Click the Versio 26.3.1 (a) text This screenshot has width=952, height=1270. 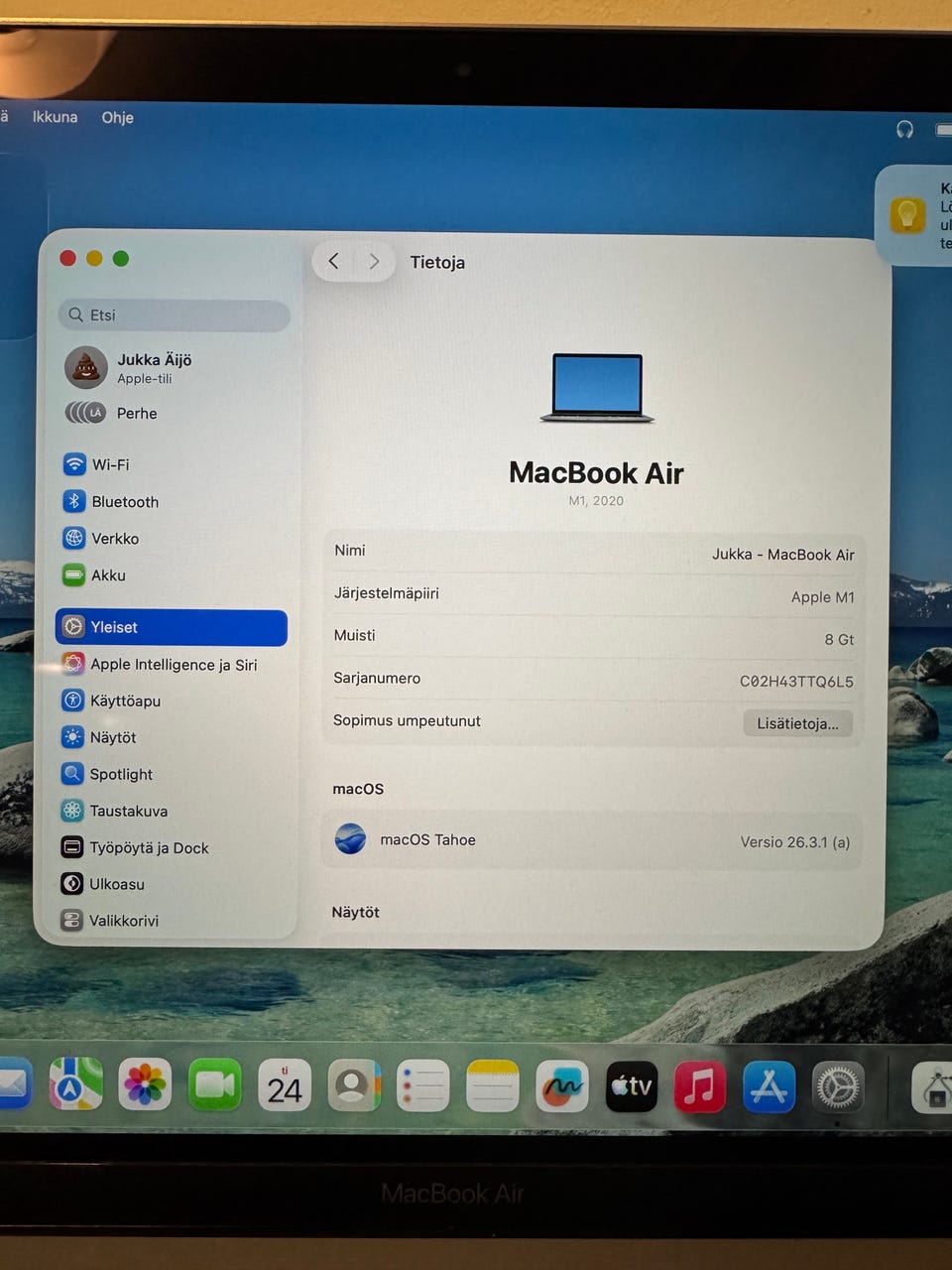tap(794, 842)
